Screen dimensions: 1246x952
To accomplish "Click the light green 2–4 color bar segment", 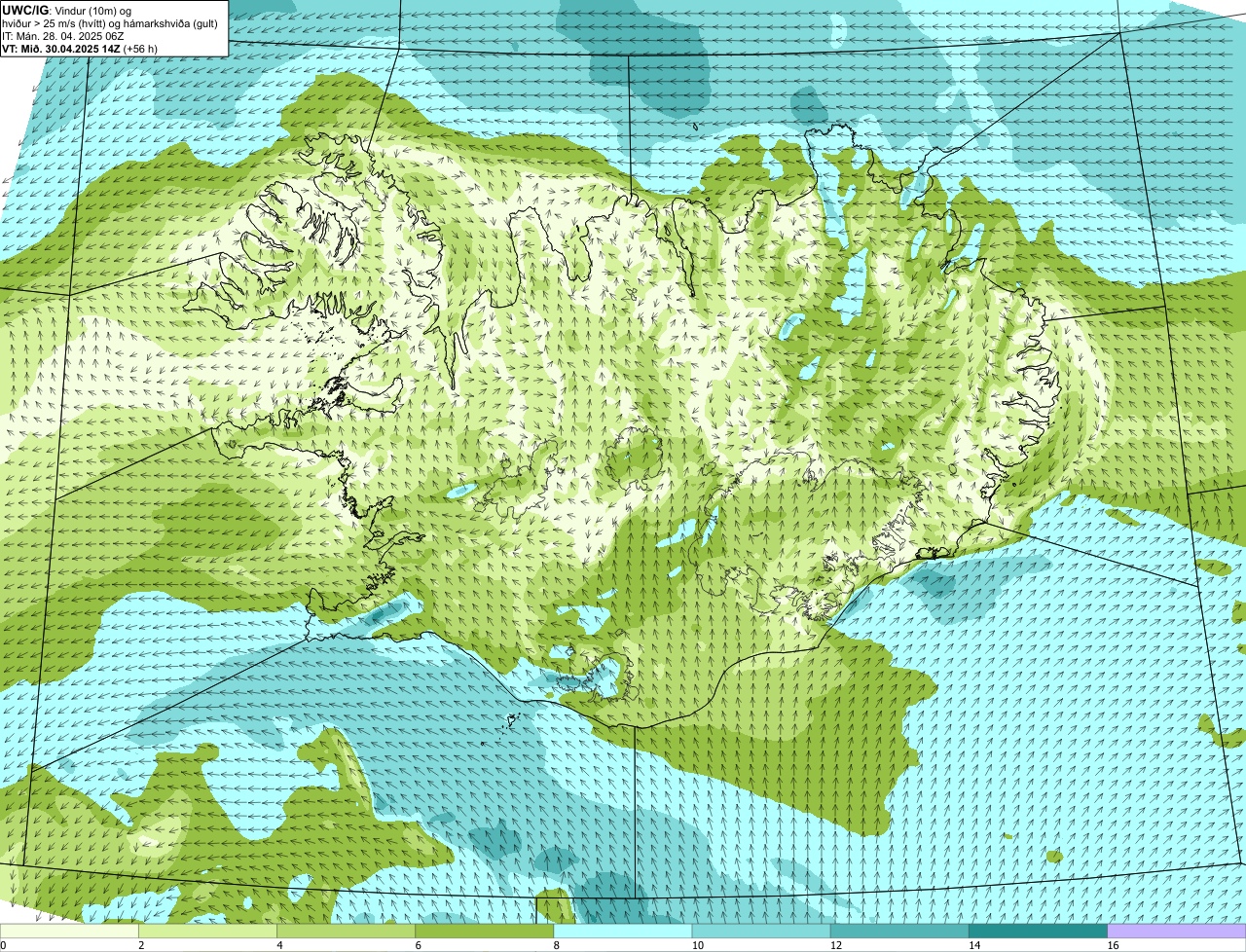I will click(207, 931).
